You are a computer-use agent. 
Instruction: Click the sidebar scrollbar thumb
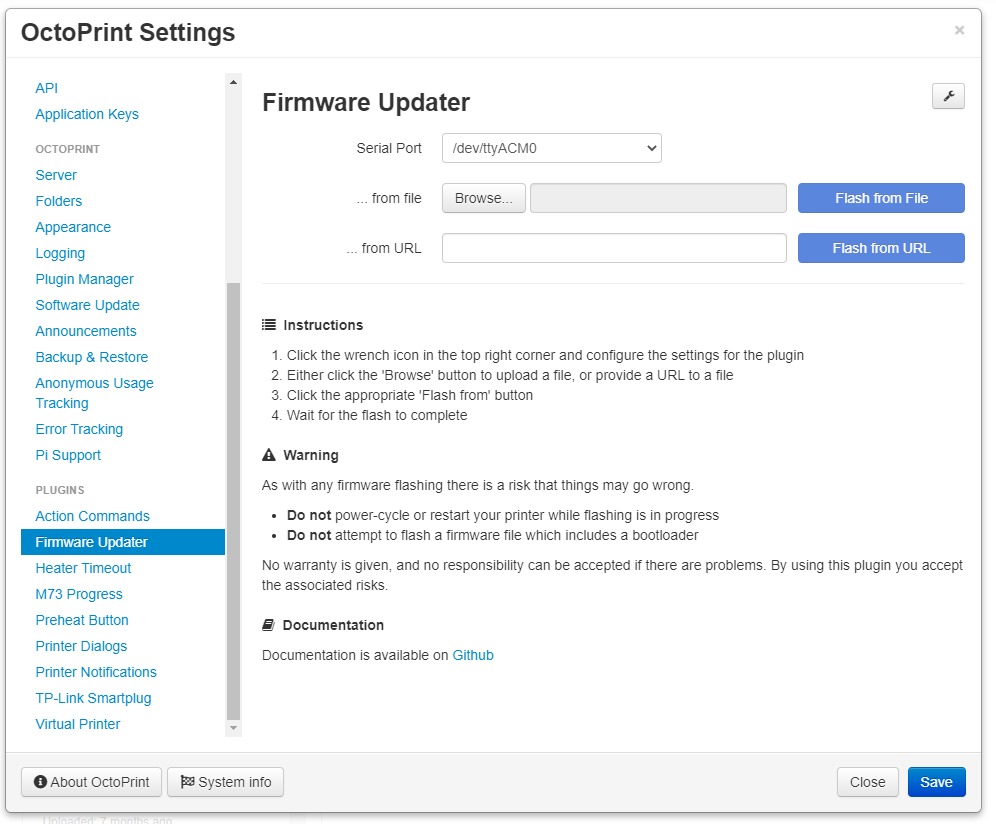(x=233, y=502)
